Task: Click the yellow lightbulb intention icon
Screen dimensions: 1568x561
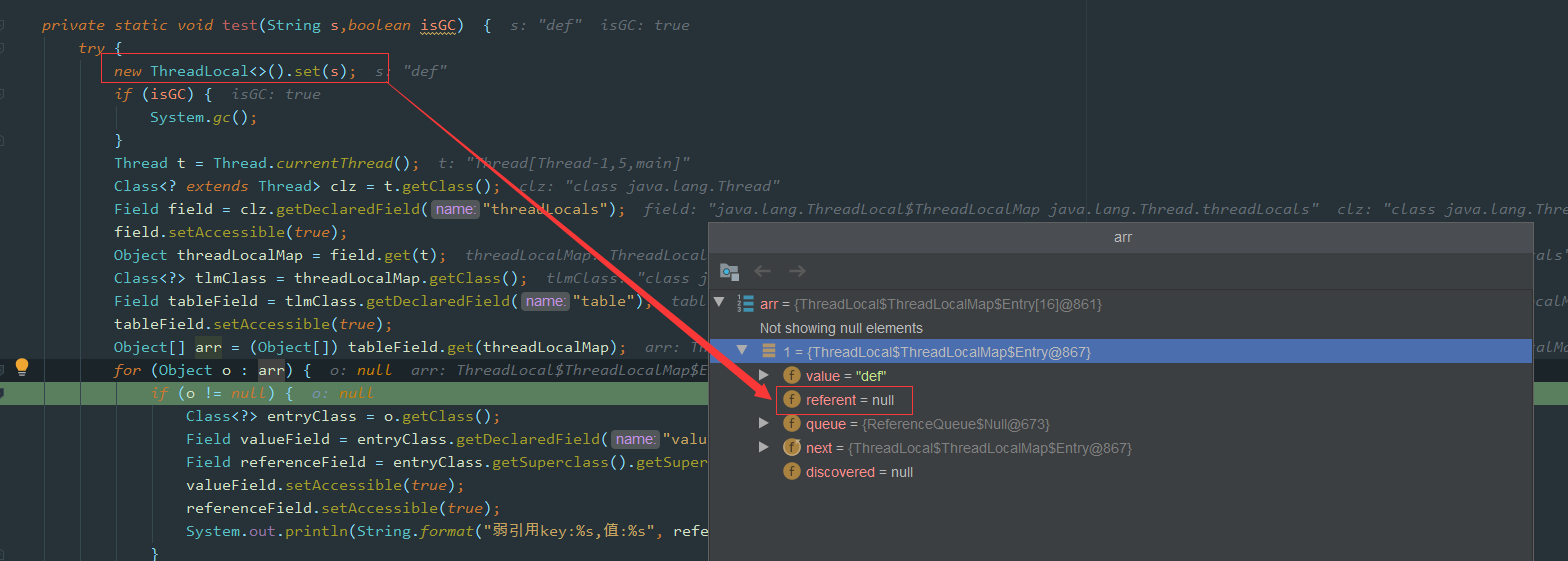Action: coord(22,367)
